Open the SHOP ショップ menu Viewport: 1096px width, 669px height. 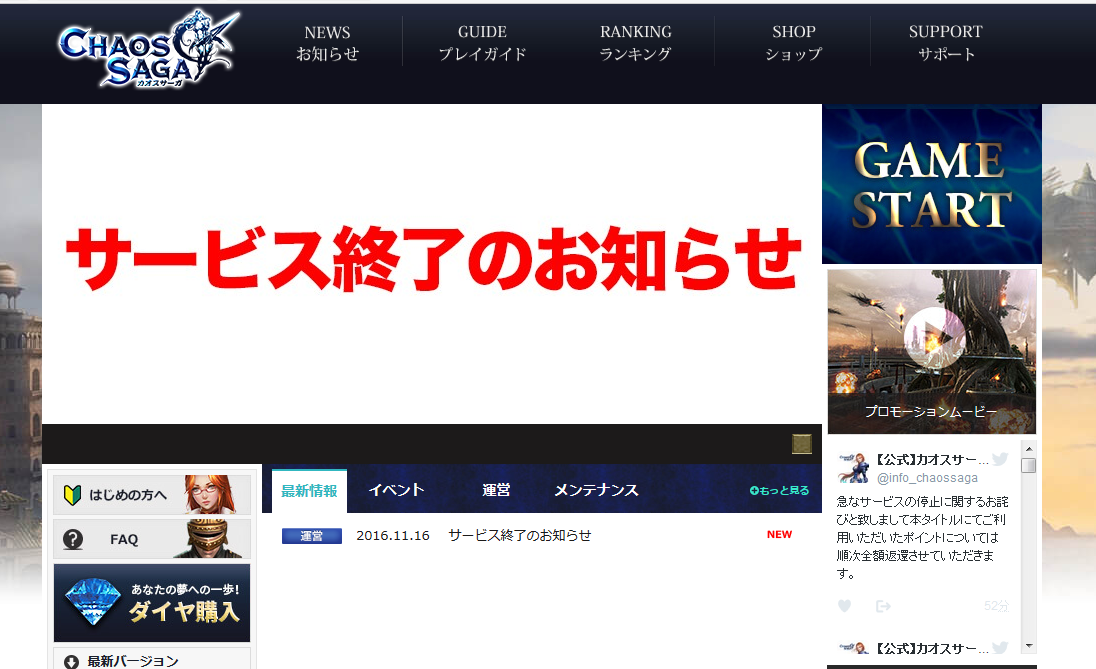click(x=793, y=44)
